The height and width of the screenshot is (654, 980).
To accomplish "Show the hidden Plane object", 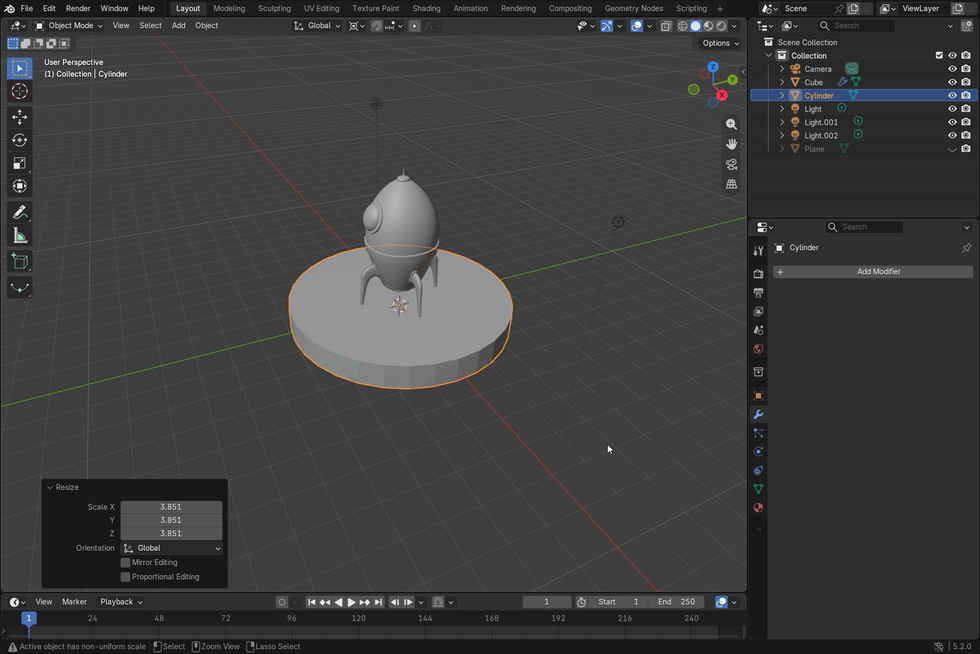I will point(952,149).
